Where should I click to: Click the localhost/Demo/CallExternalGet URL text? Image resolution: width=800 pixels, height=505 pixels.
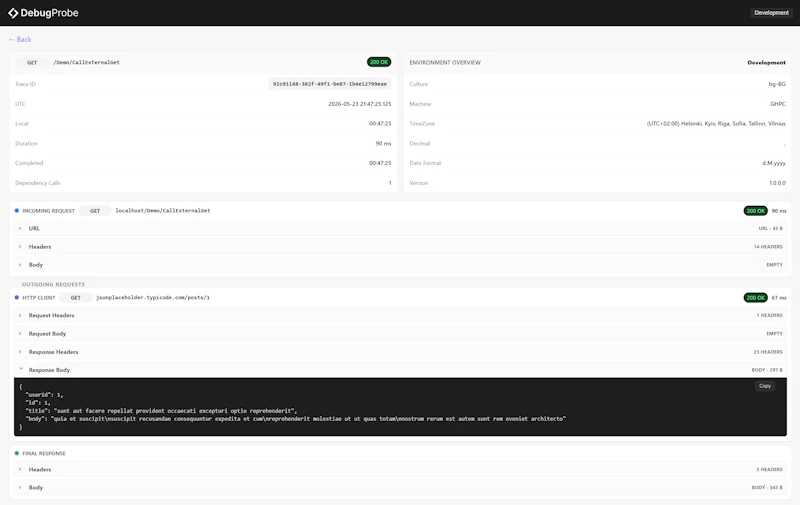click(162, 211)
